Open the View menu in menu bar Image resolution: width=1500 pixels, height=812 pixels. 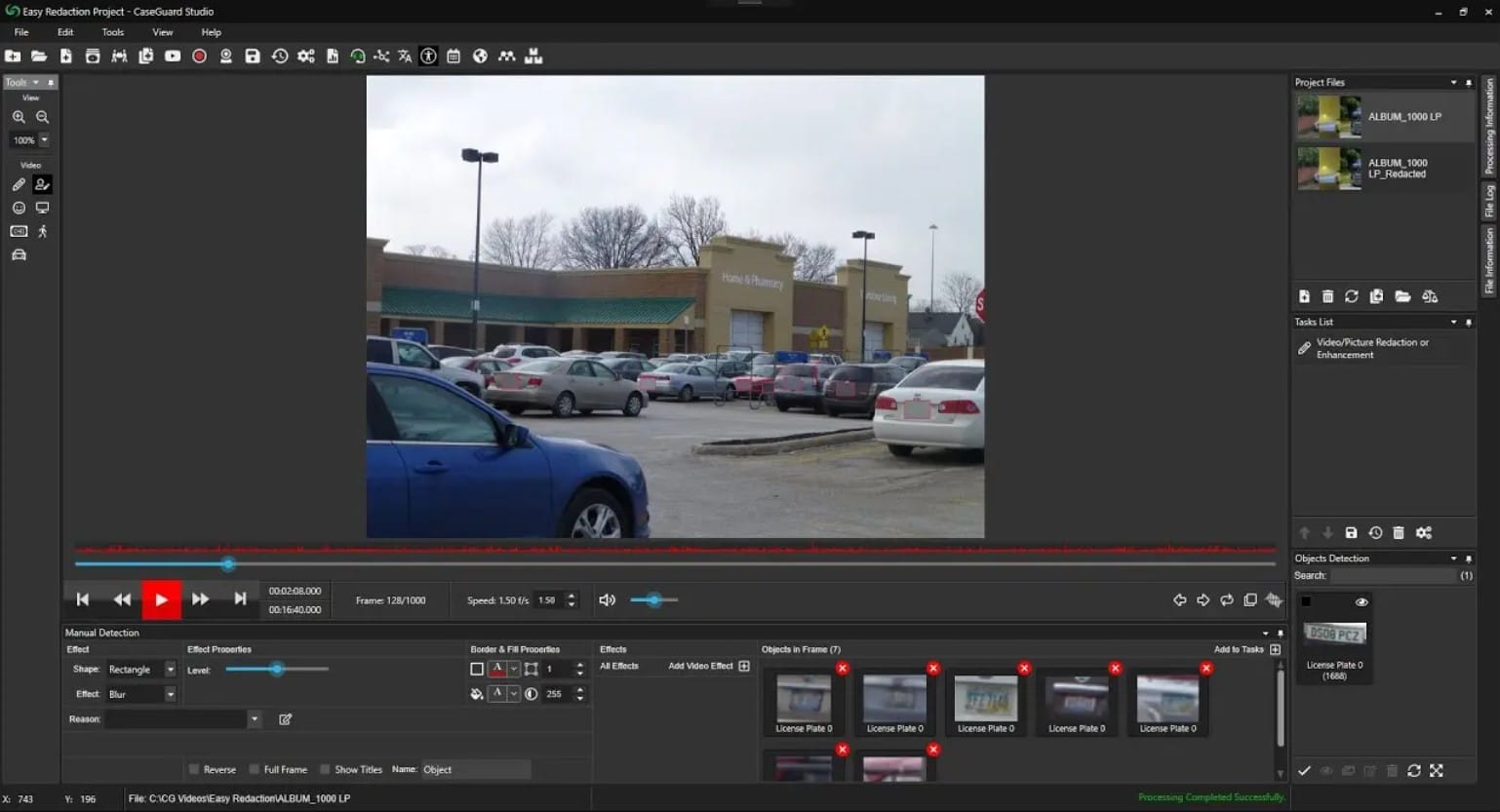click(x=162, y=32)
